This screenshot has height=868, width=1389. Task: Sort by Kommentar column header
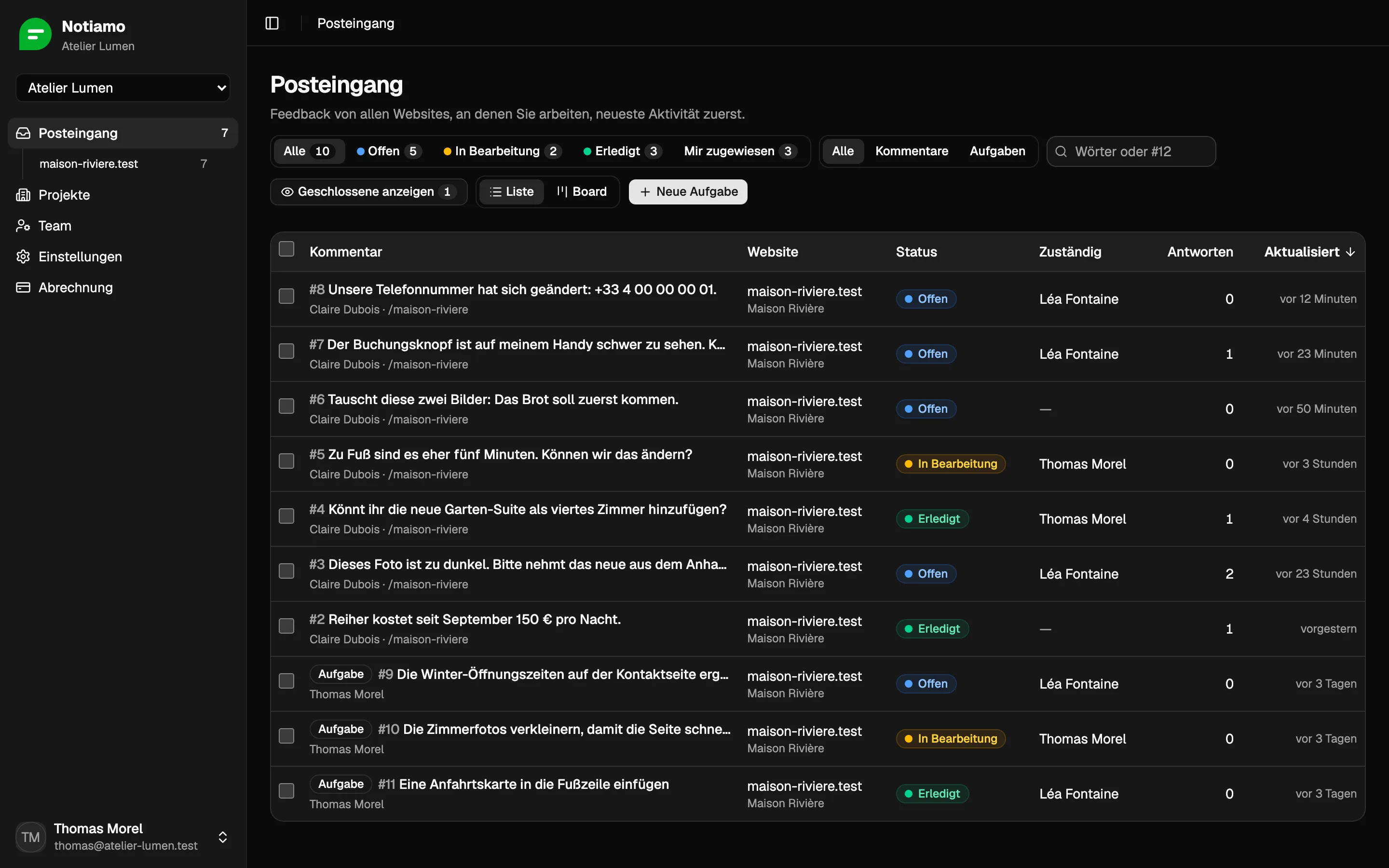(x=345, y=252)
